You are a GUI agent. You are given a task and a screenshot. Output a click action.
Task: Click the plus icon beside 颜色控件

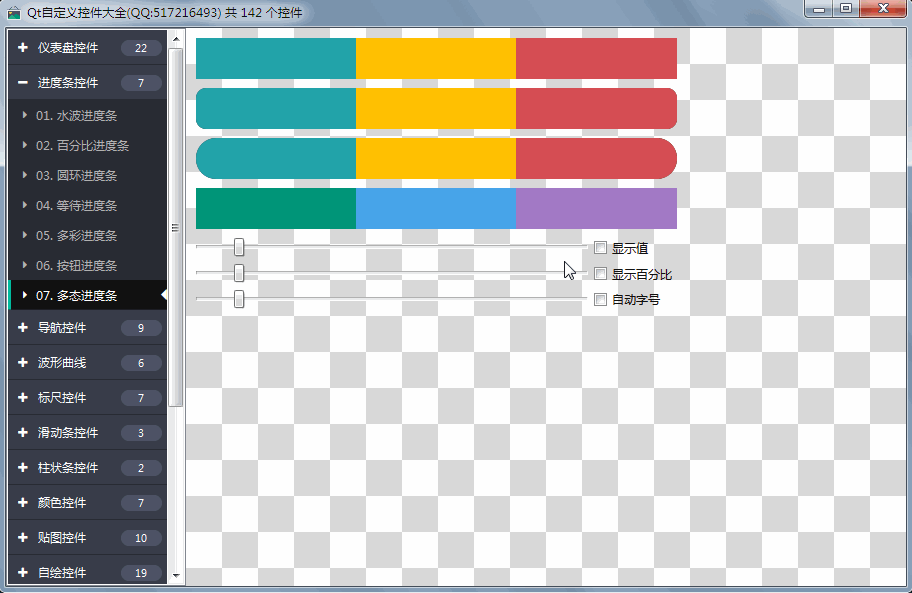[x=22, y=503]
